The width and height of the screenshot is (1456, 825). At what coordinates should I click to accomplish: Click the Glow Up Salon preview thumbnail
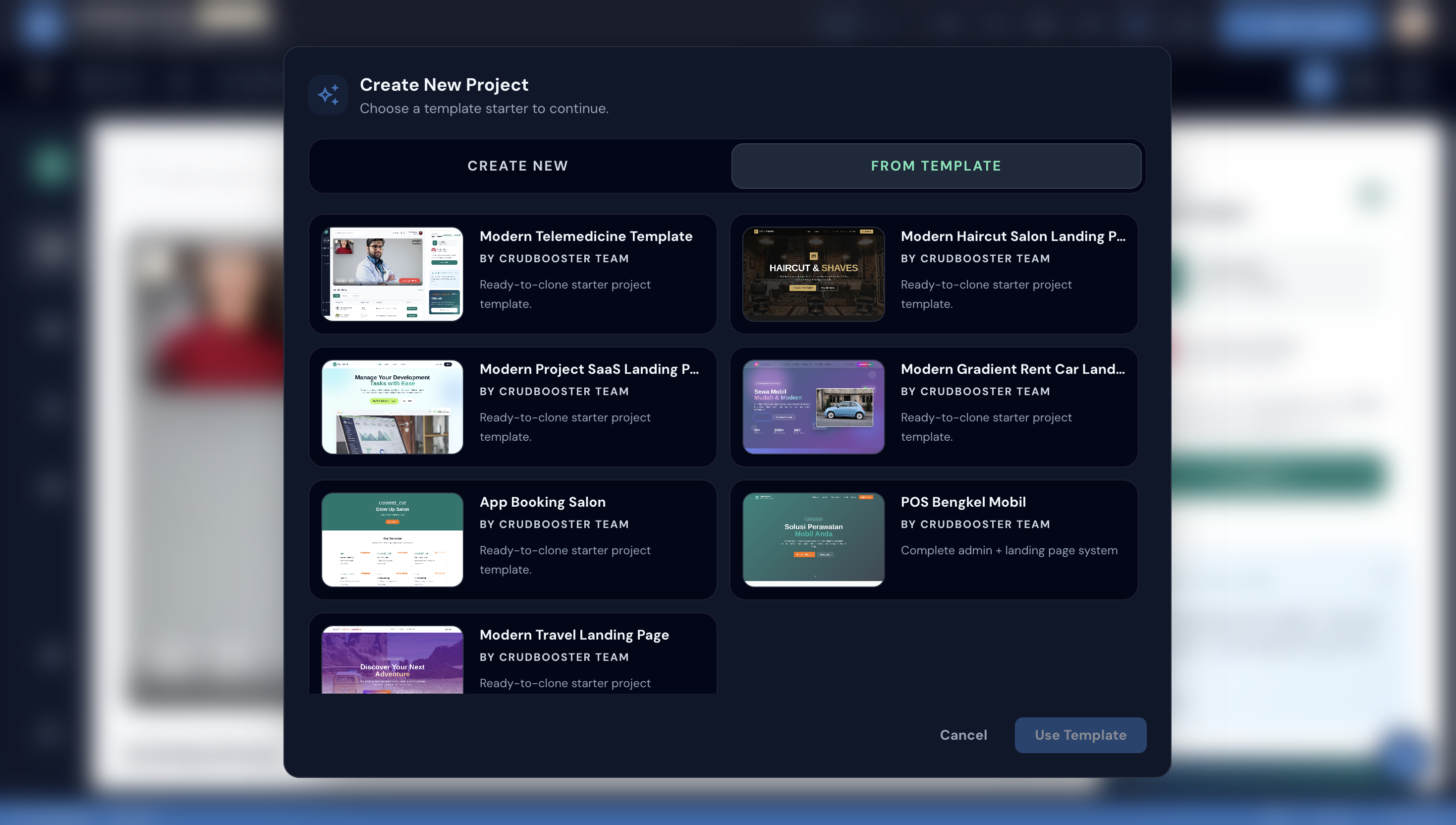coord(392,539)
